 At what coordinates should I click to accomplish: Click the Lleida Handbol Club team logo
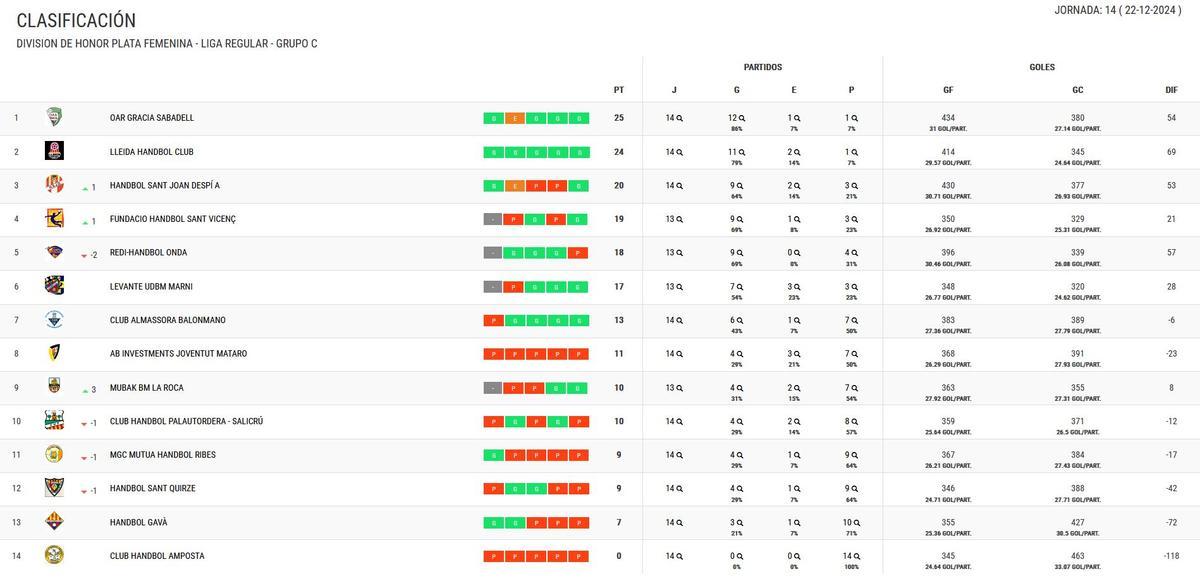54,151
